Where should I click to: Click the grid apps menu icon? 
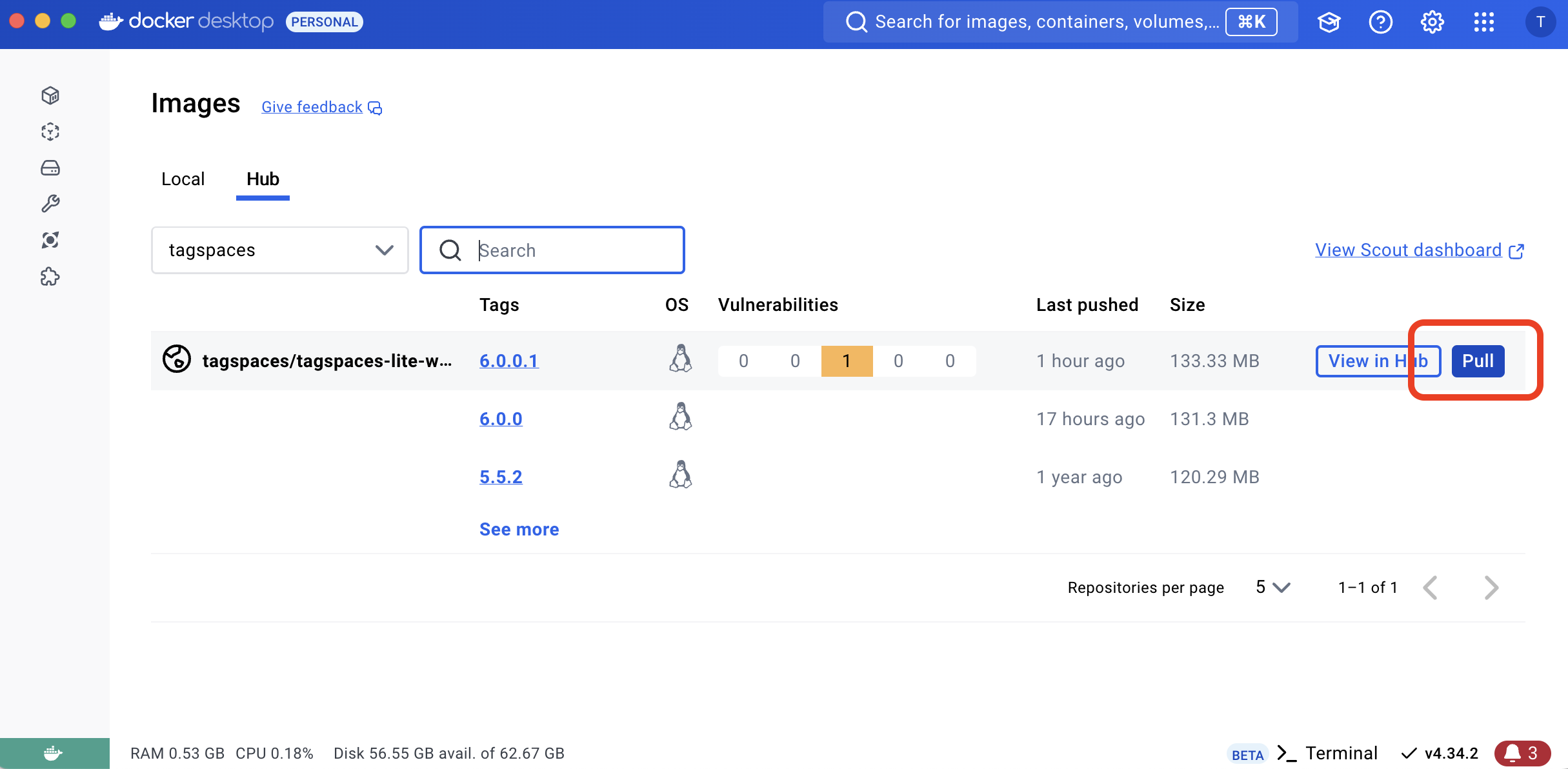(1484, 21)
